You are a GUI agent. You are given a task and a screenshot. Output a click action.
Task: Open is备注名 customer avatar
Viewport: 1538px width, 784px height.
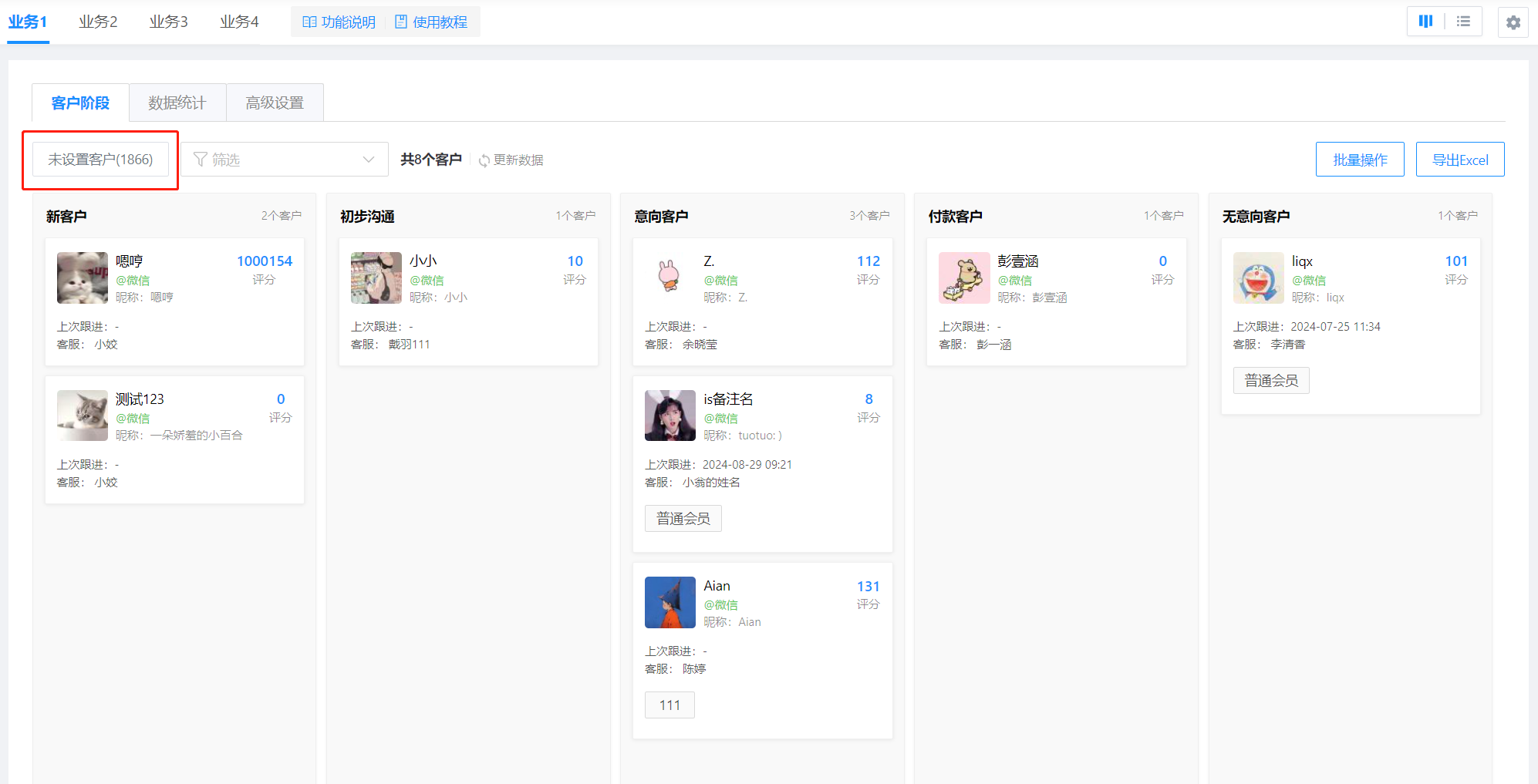670,416
